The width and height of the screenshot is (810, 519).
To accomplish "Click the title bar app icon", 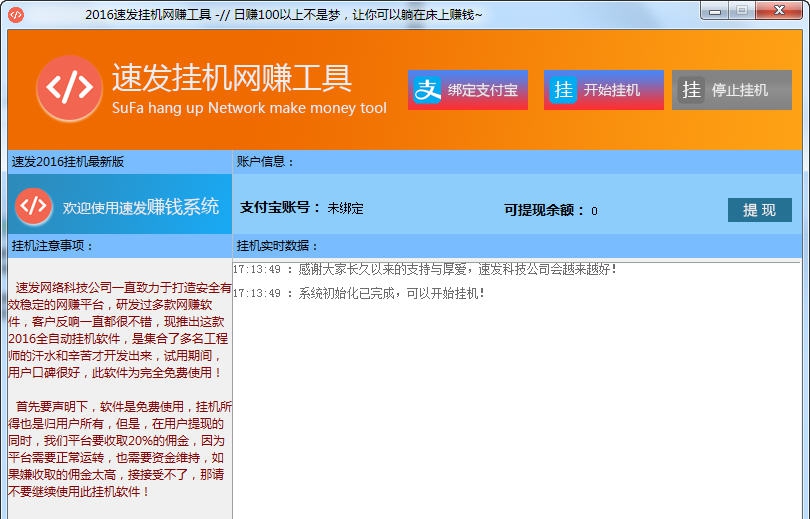I will 16,14.
